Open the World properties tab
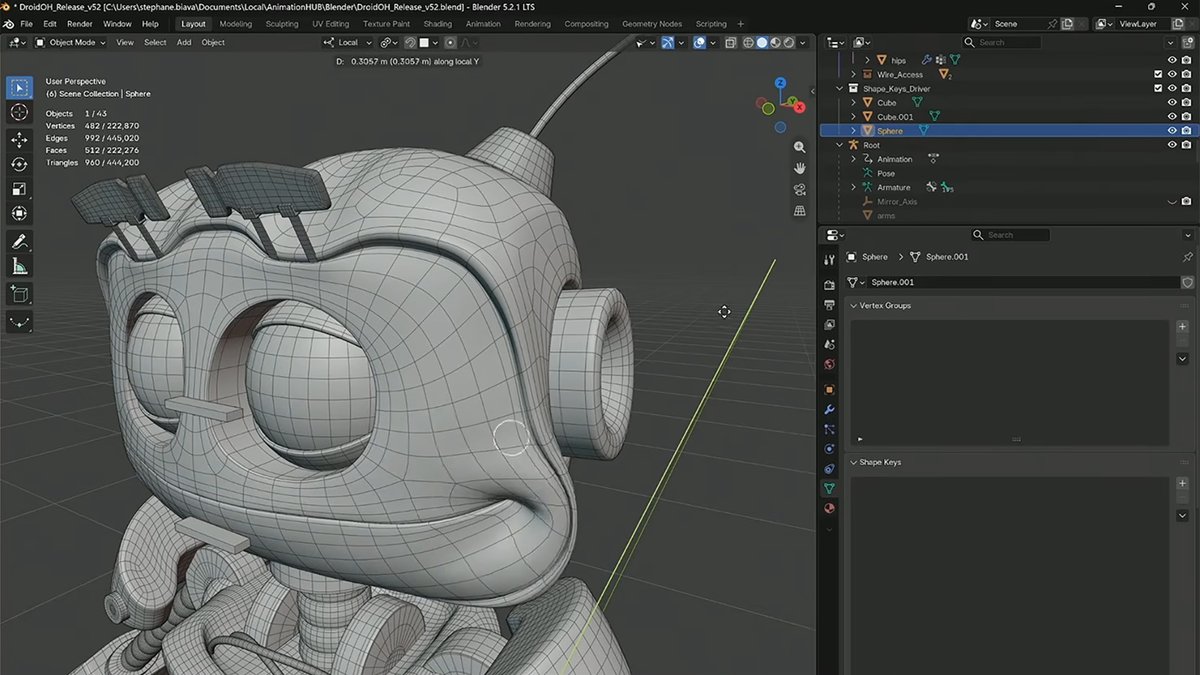This screenshot has height=675, width=1200. 829,365
